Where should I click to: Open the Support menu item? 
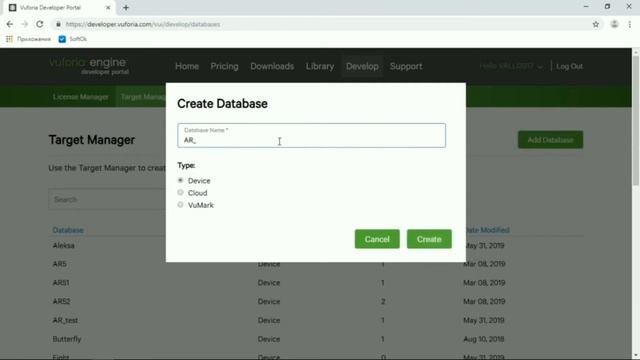click(406, 66)
